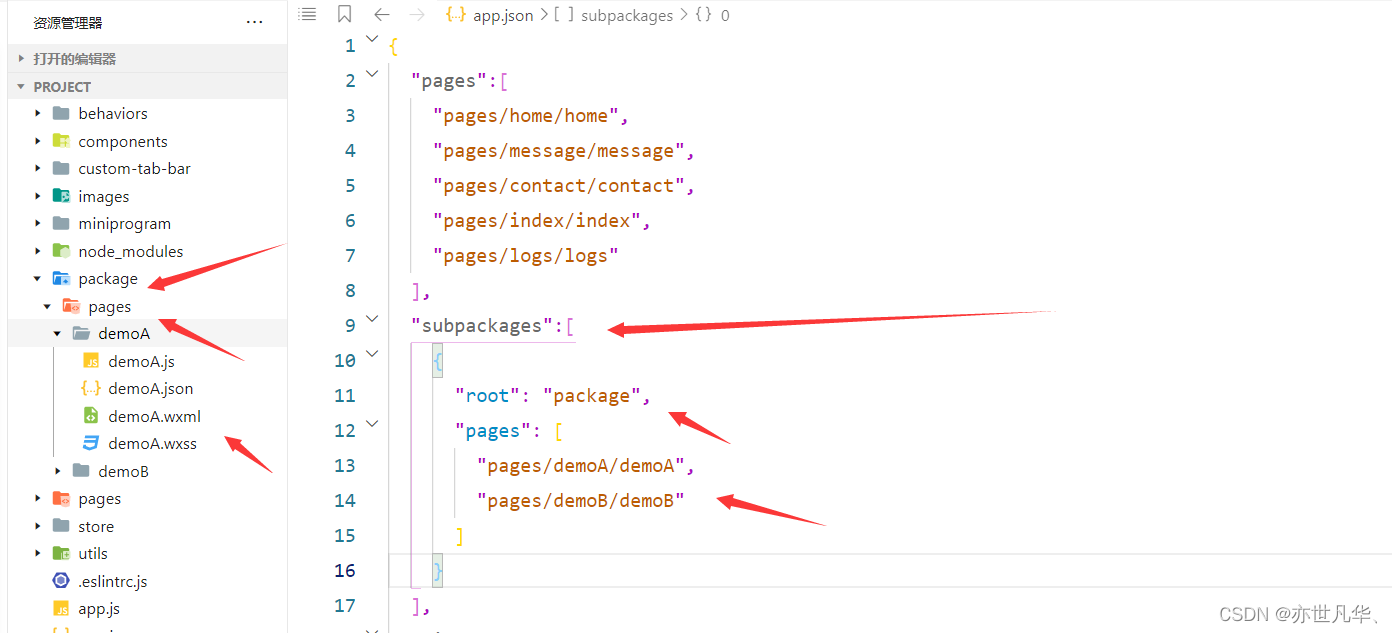Fold the pages array at line 2
Viewport: 1392px width, 633px height.
coord(372,73)
